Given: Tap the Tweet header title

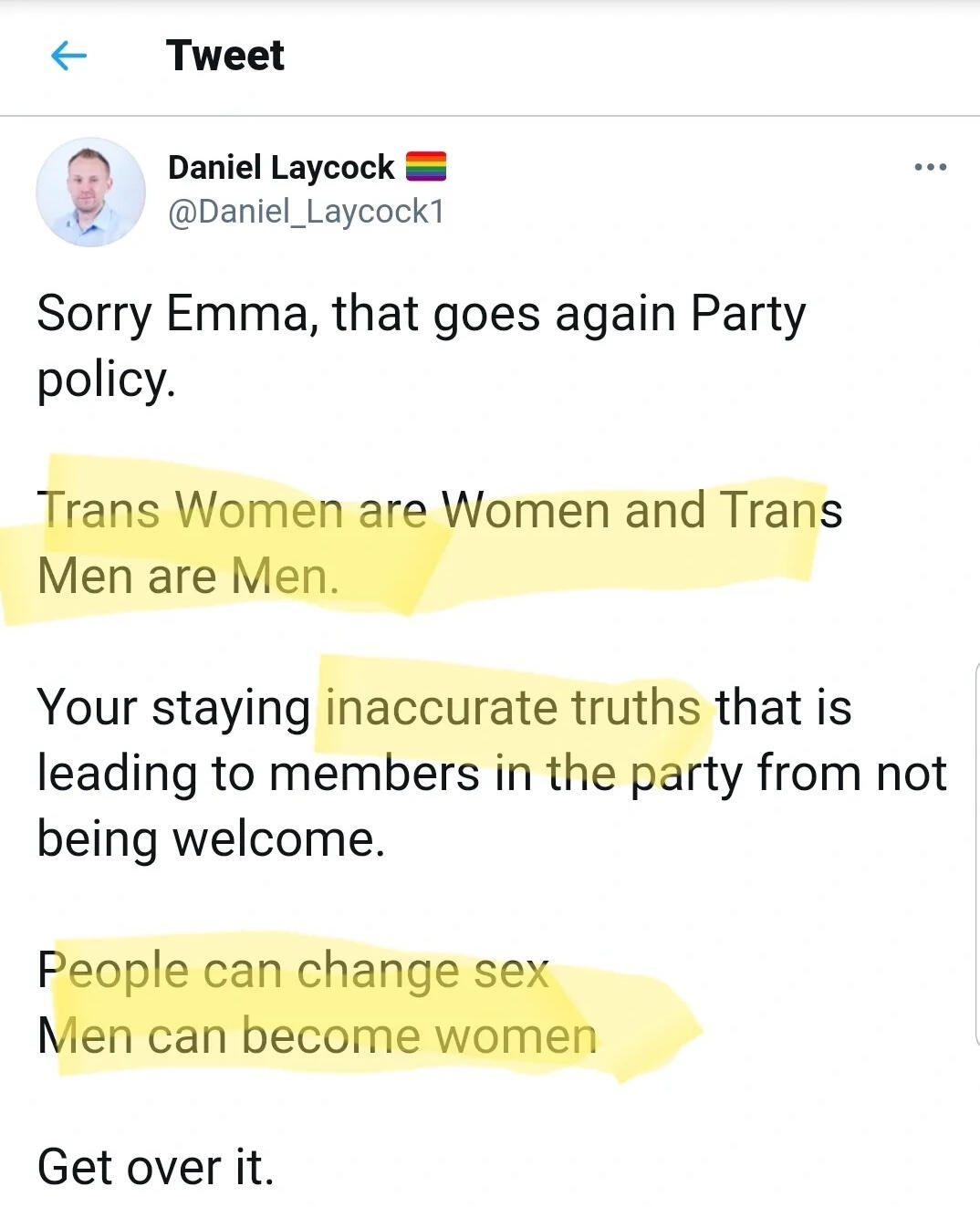Looking at the screenshot, I should pos(225,56).
